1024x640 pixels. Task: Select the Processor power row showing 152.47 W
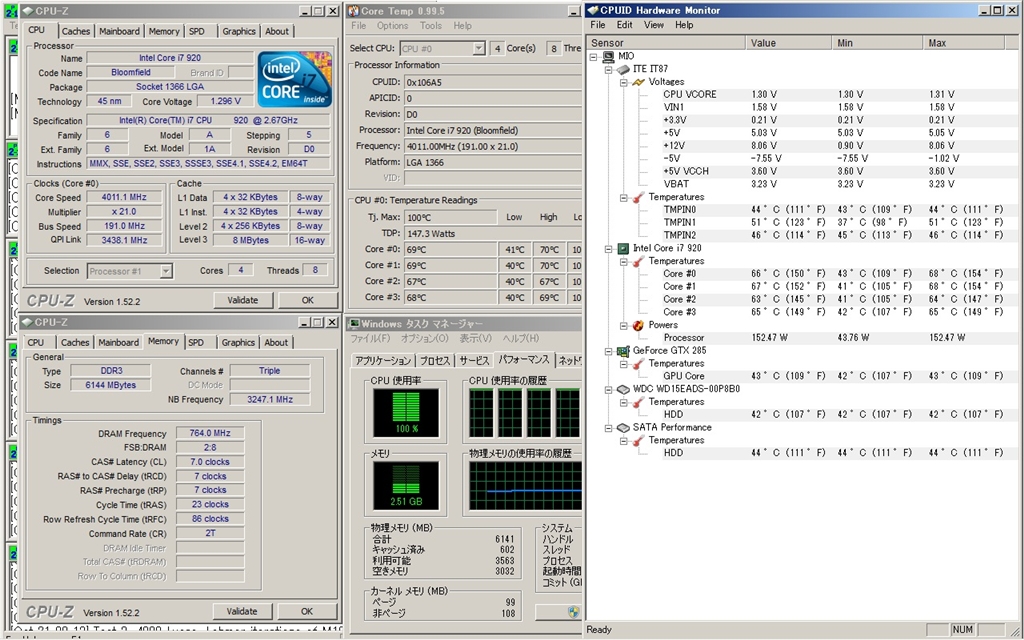click(833, 338)
